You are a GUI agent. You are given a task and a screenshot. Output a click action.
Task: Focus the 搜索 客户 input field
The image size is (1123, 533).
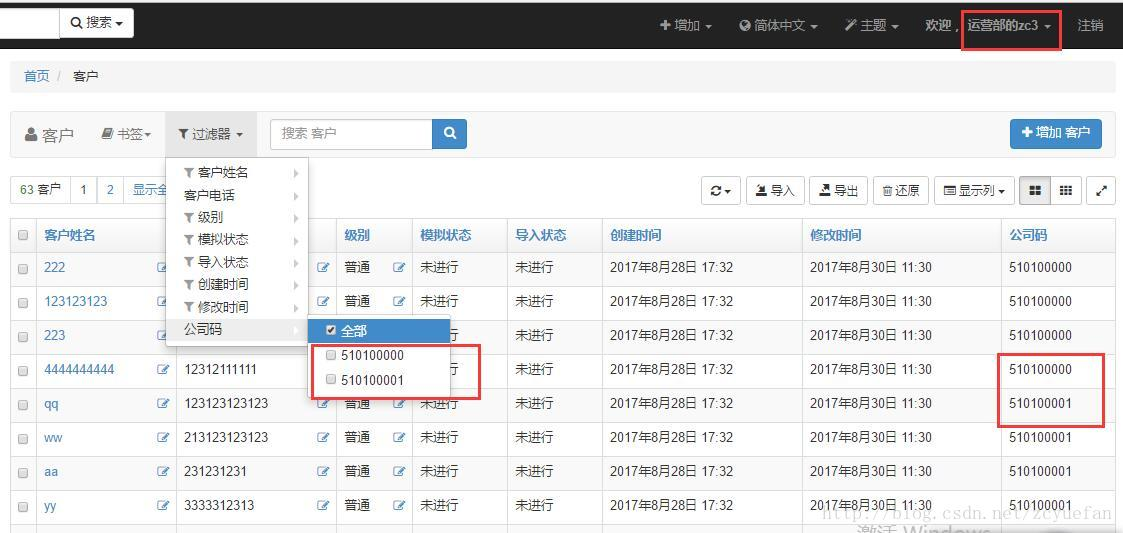point(351,134)
